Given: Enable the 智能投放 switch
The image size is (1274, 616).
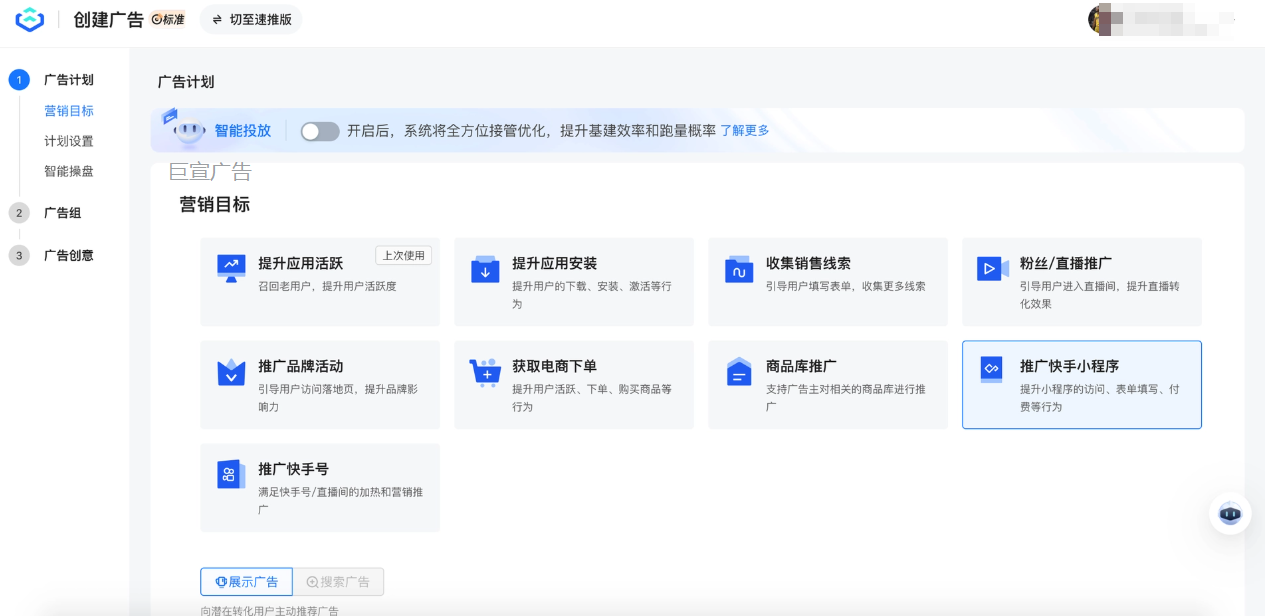Looking at the screenshot, I should pyautogui.click(x=319, y=130).
